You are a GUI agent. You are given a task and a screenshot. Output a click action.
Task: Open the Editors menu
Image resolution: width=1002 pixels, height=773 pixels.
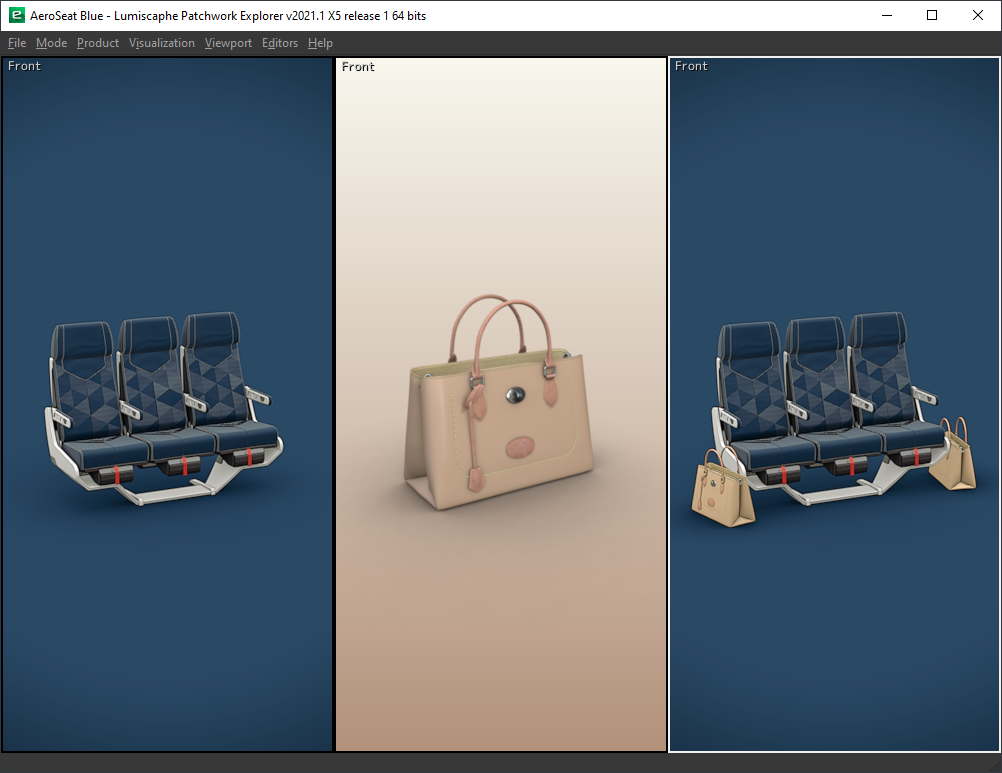(x=280, y=43)
